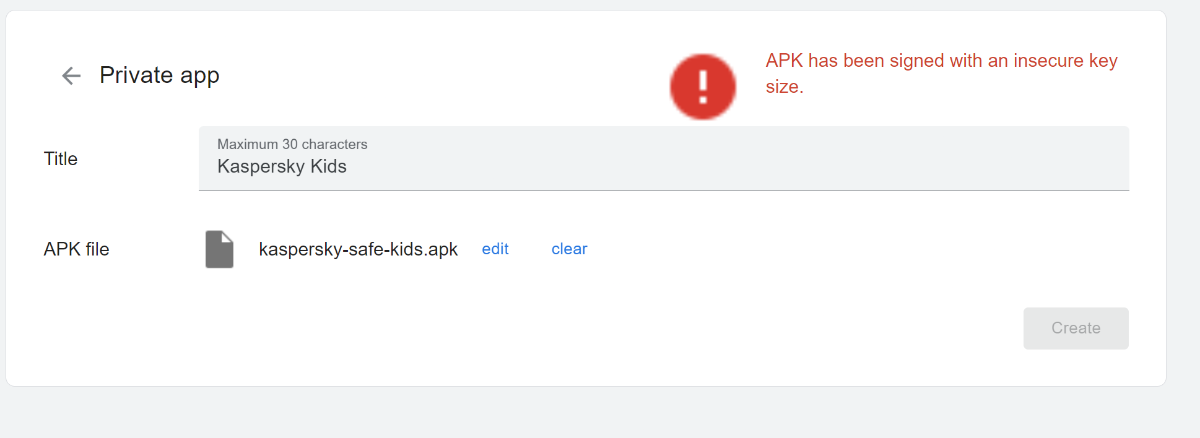This screenshot has height=438, width=1200.
Task: Select the kaspersky-safe-kids.apk file name
Action: click(358, 250)
